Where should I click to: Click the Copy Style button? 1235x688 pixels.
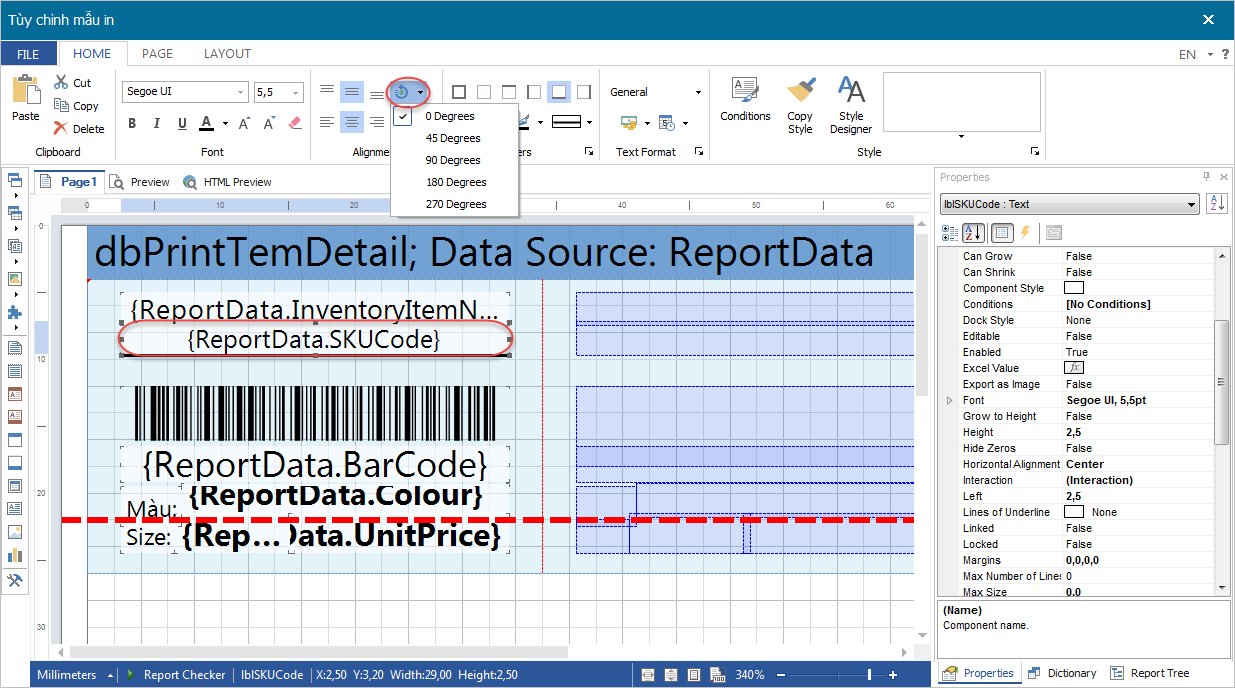[800, 105]
